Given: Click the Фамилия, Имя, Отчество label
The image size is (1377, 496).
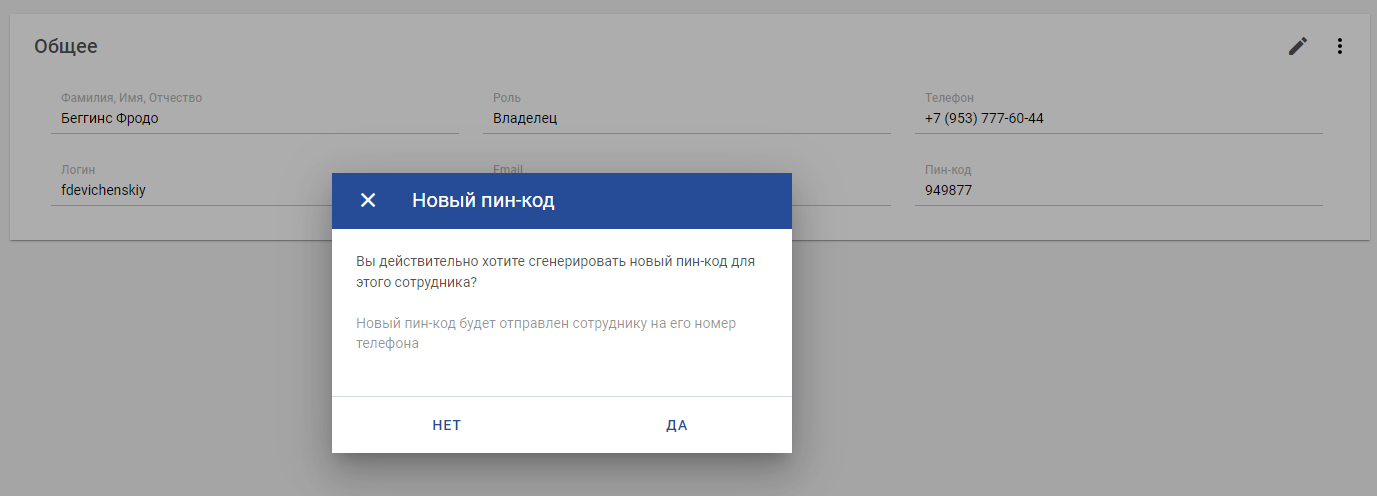Looking at the screenshot, I should pyautogui.click(x=132, y=98).
